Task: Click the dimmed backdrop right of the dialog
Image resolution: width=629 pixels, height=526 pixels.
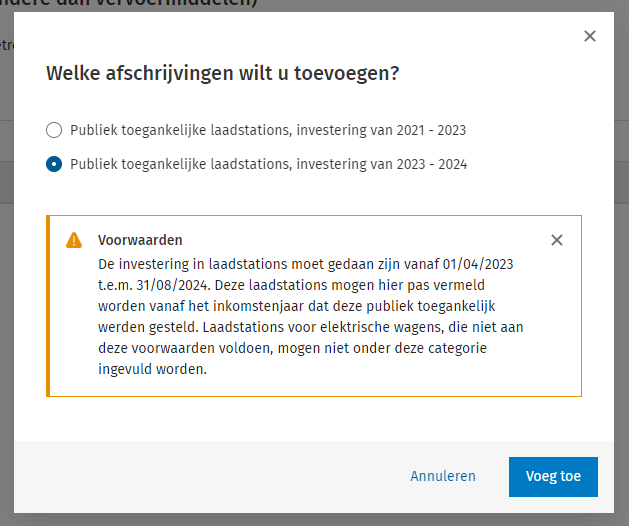Action: (x=621, y=300)
